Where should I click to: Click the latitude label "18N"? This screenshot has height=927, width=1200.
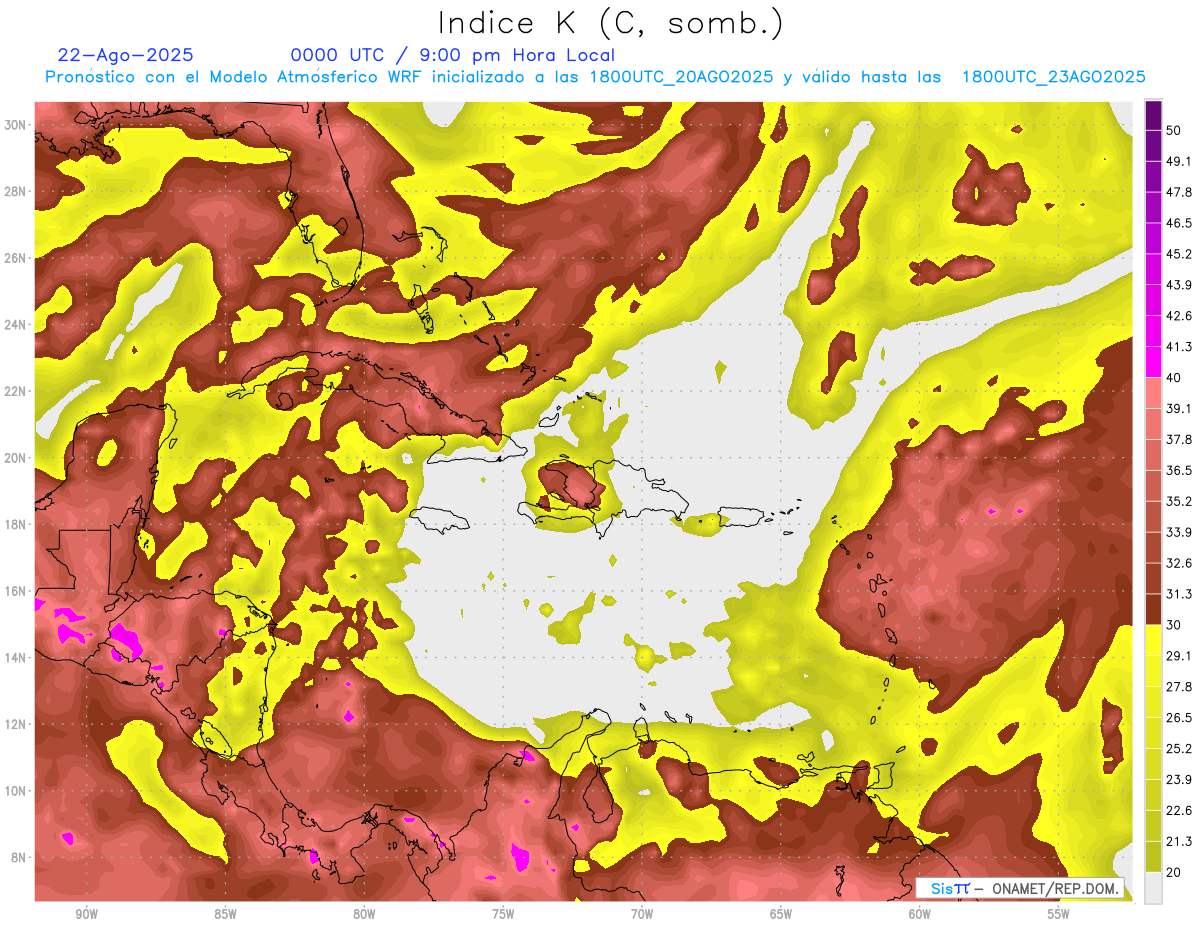(x=16, y=524)
